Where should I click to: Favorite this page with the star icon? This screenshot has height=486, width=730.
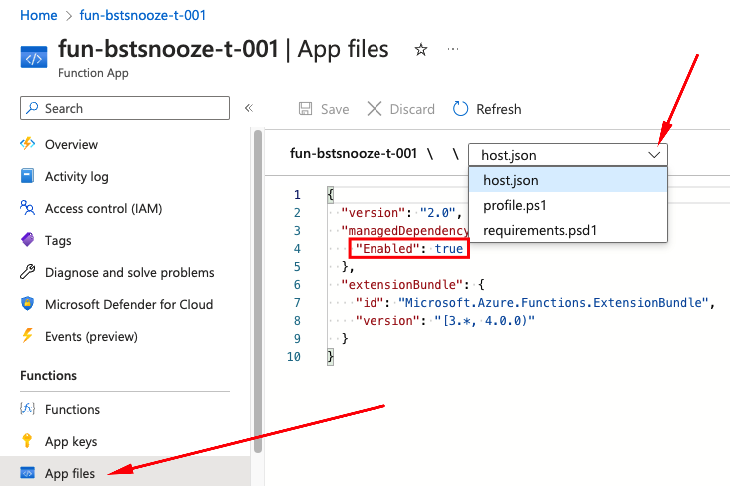[421, 50]
